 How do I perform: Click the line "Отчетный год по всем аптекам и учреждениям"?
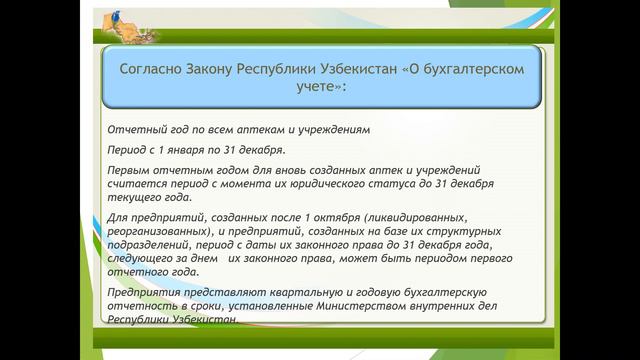239,130
